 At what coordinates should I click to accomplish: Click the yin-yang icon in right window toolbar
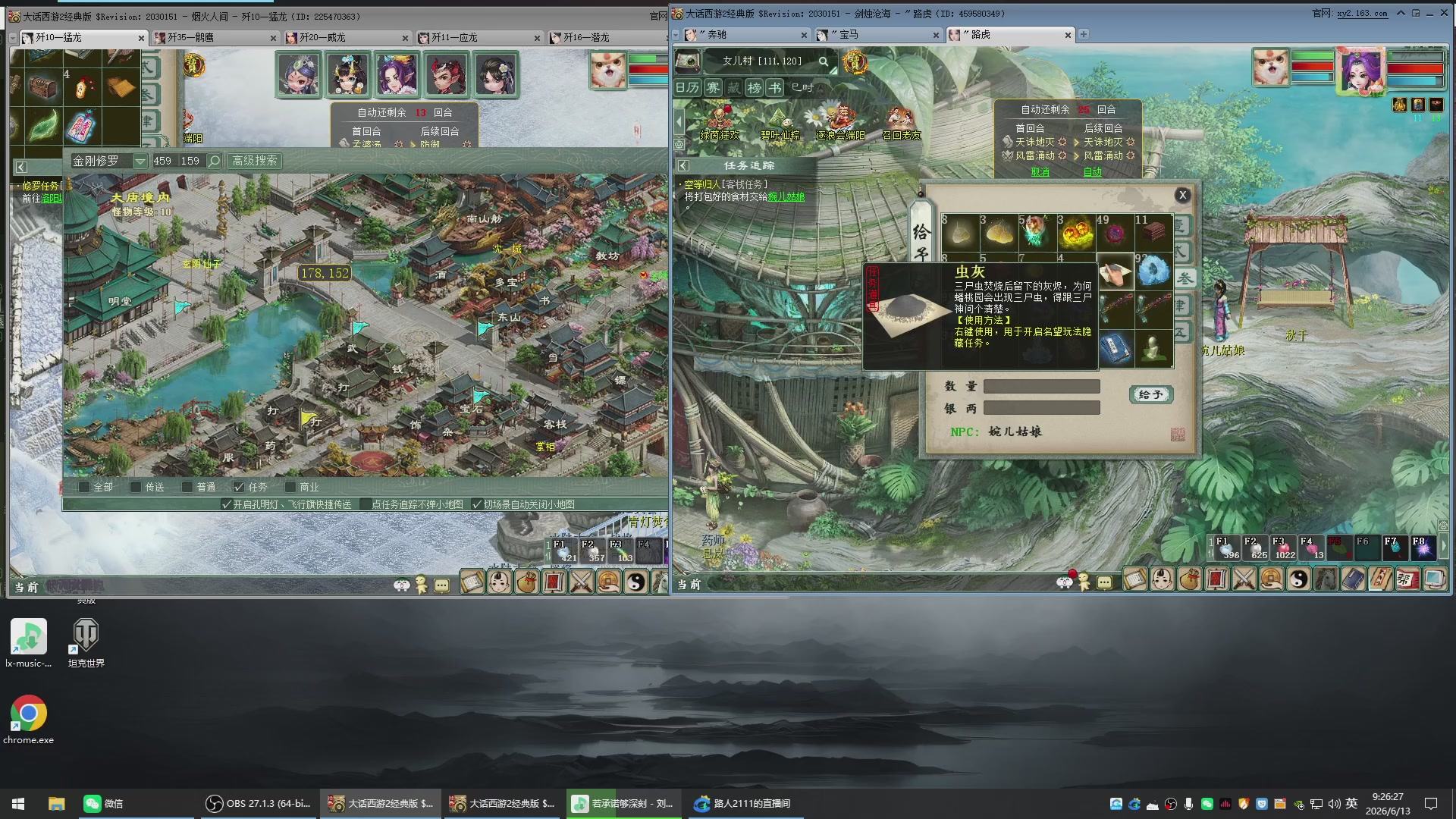click(1299, 579)
